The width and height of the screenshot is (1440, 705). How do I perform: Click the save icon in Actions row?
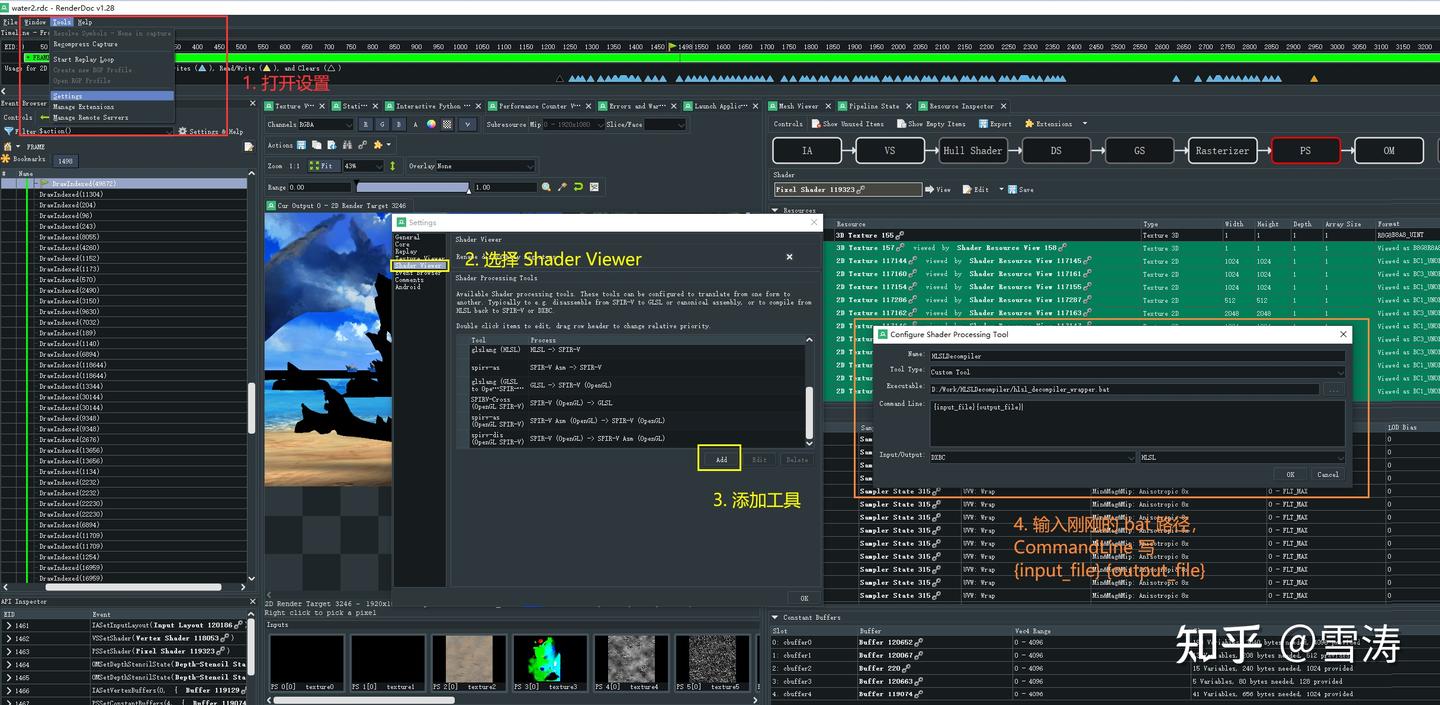click(x=301, y=145)
